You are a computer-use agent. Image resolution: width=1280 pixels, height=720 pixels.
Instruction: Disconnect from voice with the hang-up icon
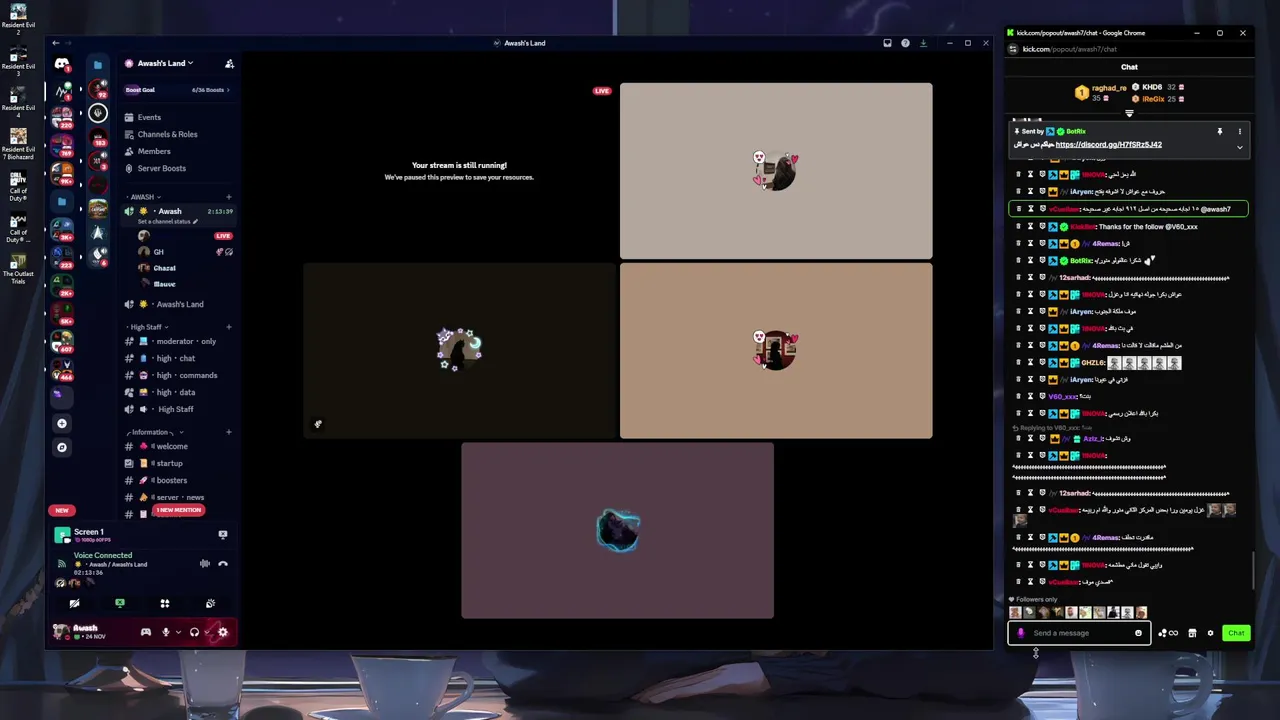click(223, 563)
